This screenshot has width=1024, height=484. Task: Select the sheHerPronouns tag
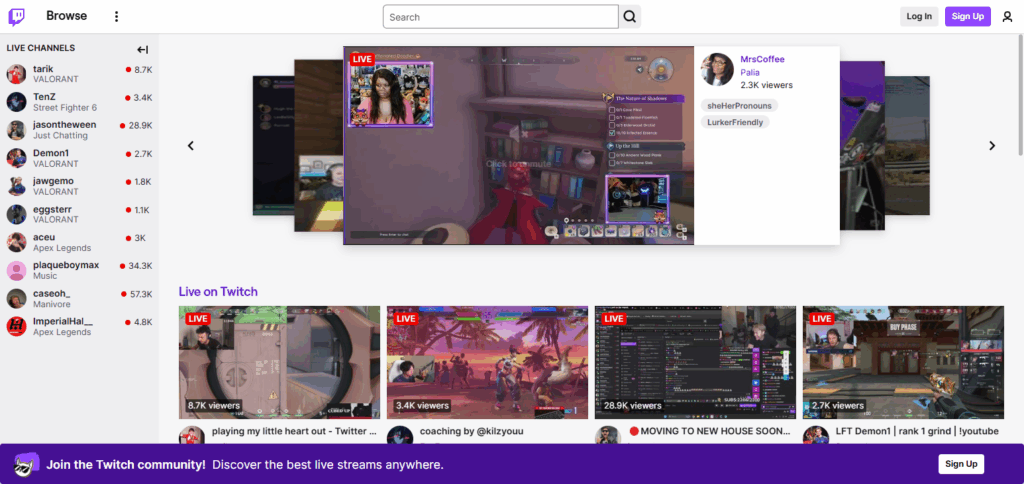(x=739, y=105)
